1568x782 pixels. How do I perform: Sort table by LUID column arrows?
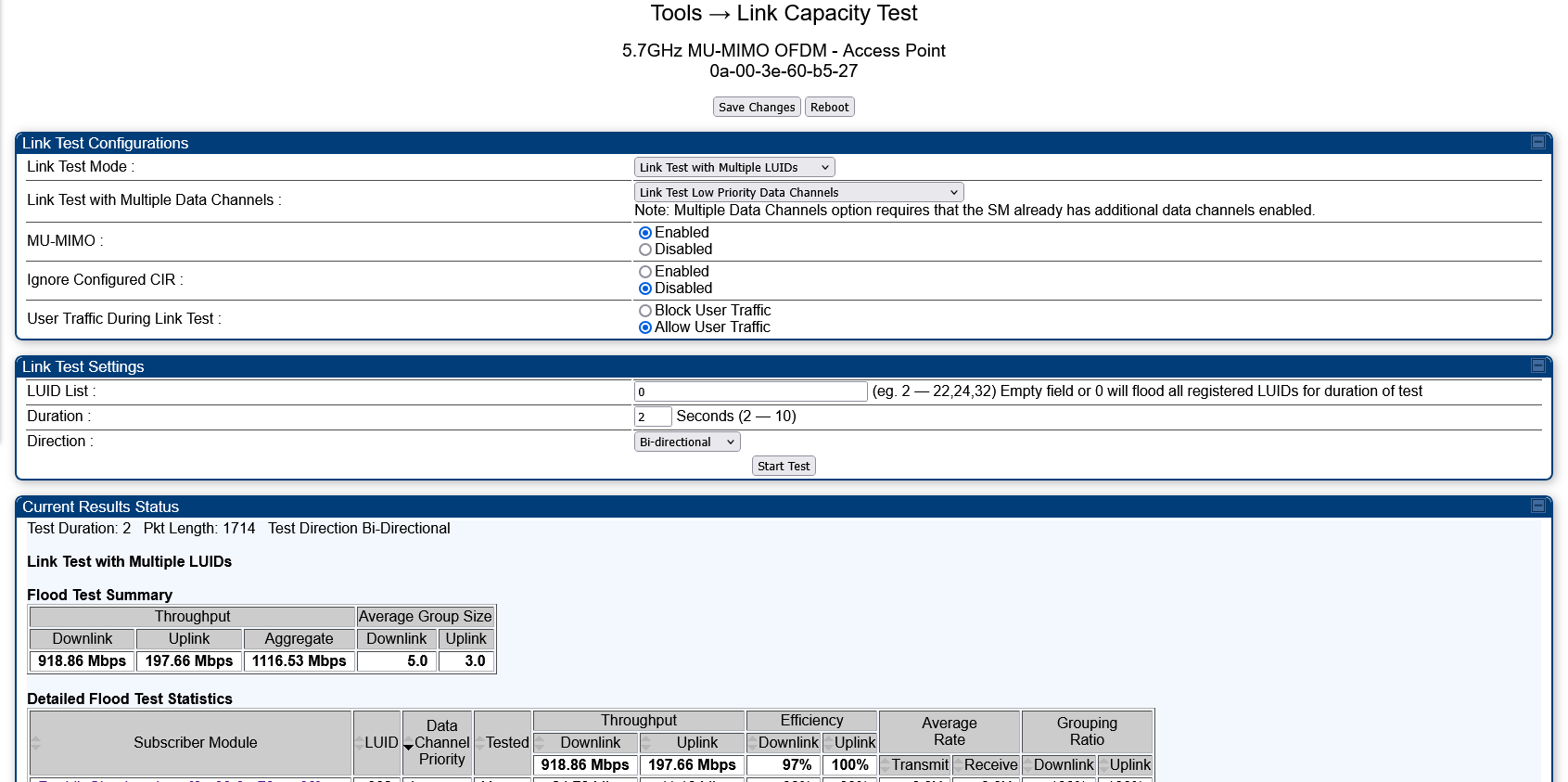359,743
